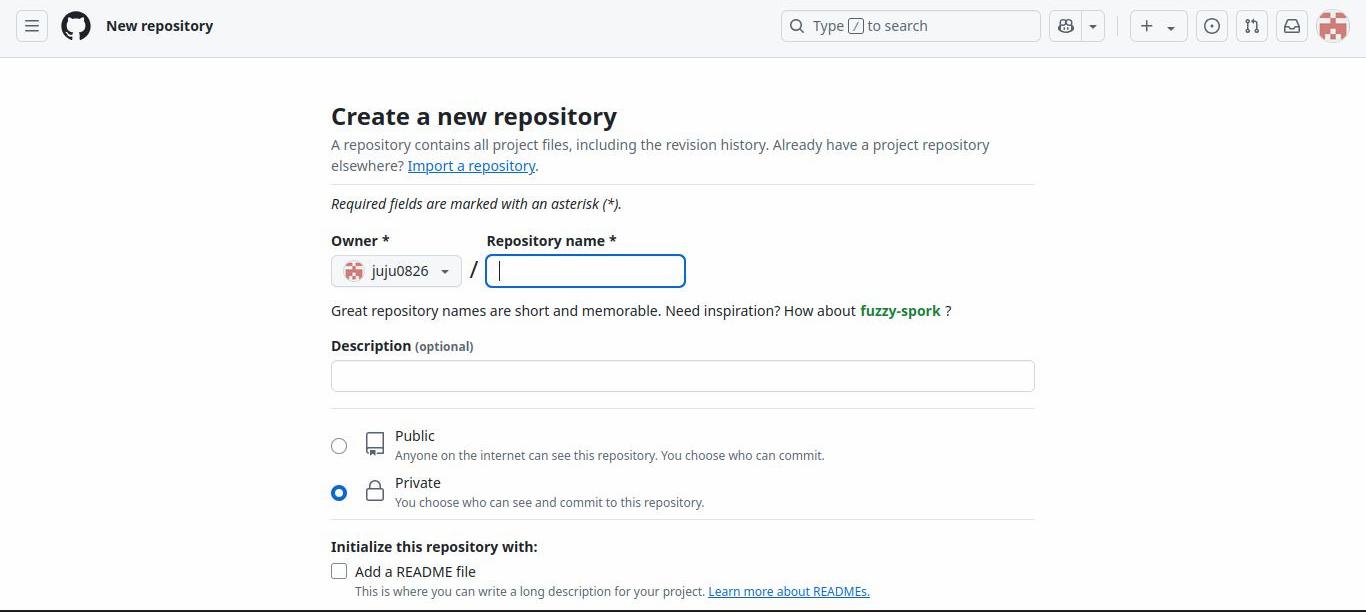Click the GitHub logo in the top bar

[75, 26]
